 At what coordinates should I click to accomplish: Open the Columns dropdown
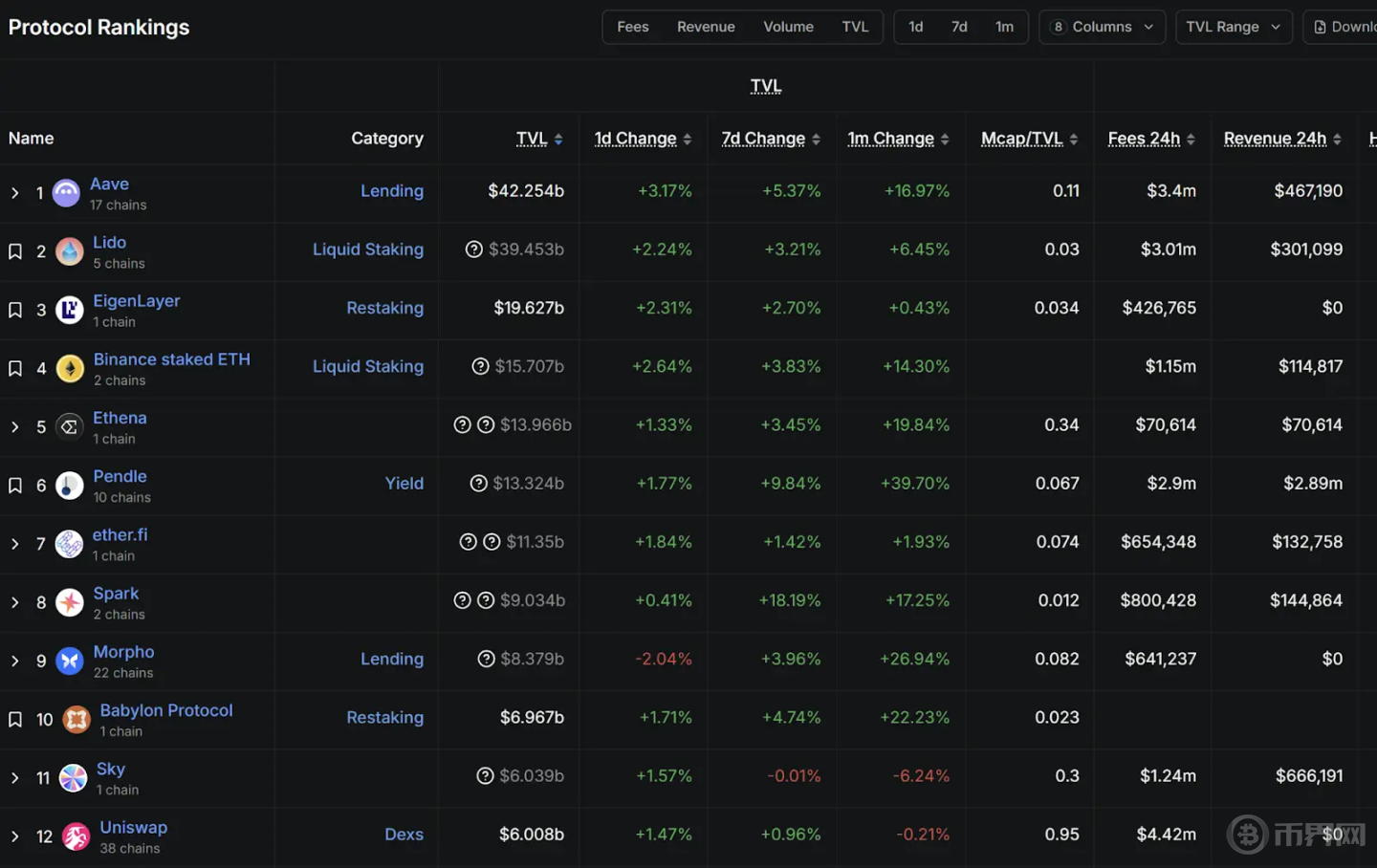pyautogui.click(x=1102, y=27)
